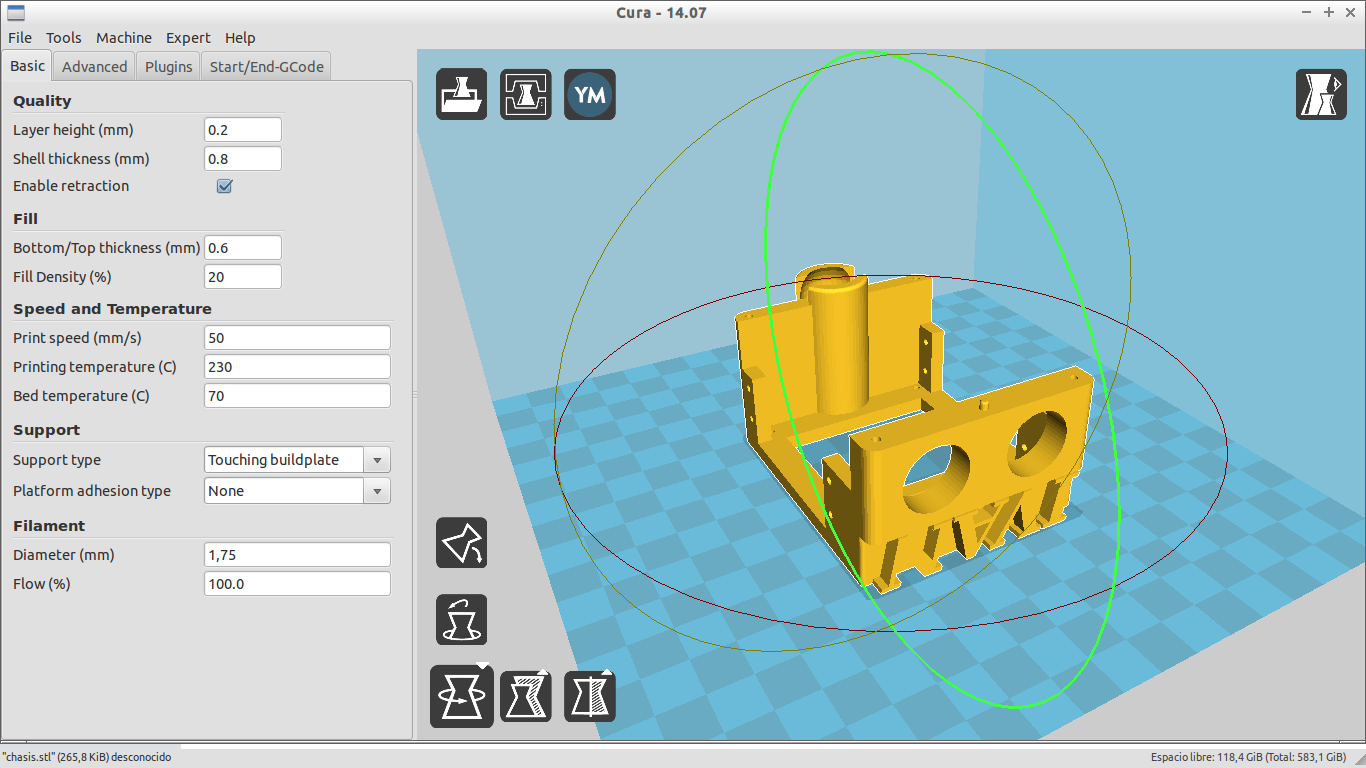Open the Expert menu
This screenshot has width=1366, height=768.
(188, 38)
